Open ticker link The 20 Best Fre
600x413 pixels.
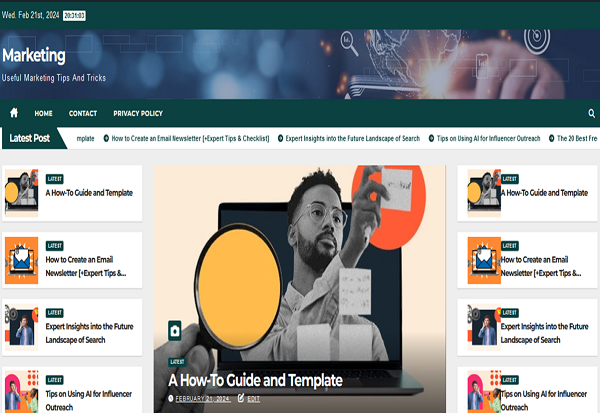pyautogui.click(x=577, y=139)
